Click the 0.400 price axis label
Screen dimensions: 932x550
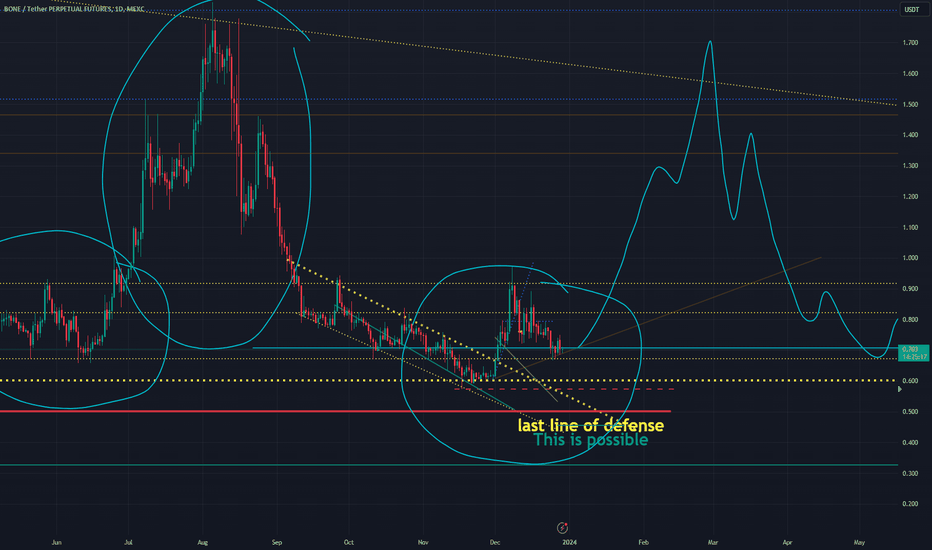click(x=910, y=443)
